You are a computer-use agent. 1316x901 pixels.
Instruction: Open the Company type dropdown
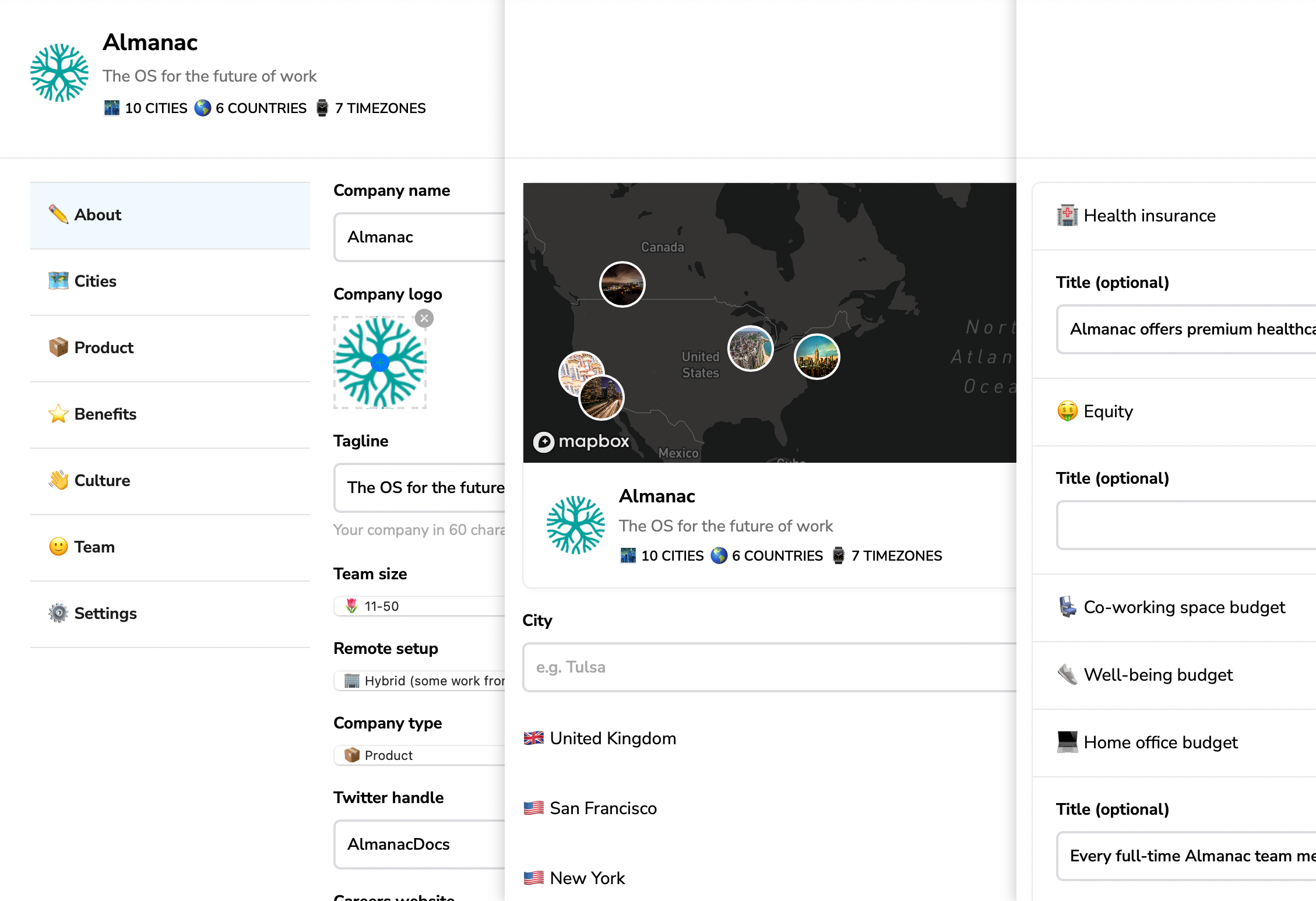point(420,755)
